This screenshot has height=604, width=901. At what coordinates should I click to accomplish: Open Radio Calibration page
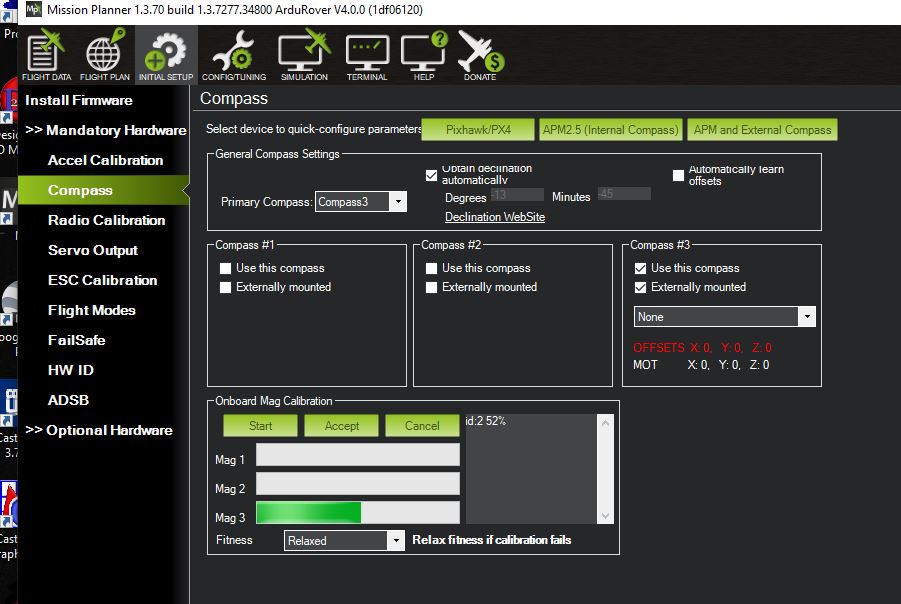[107, 220]
